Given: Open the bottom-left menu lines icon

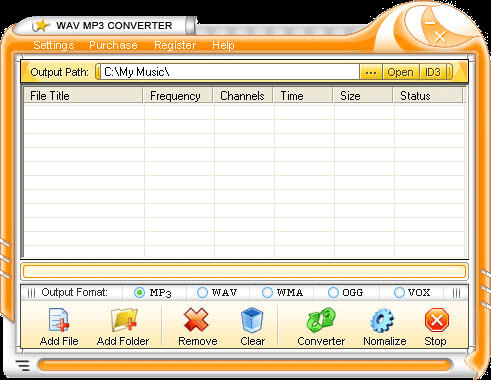Looking at the screenshot, I should (23, 366).
